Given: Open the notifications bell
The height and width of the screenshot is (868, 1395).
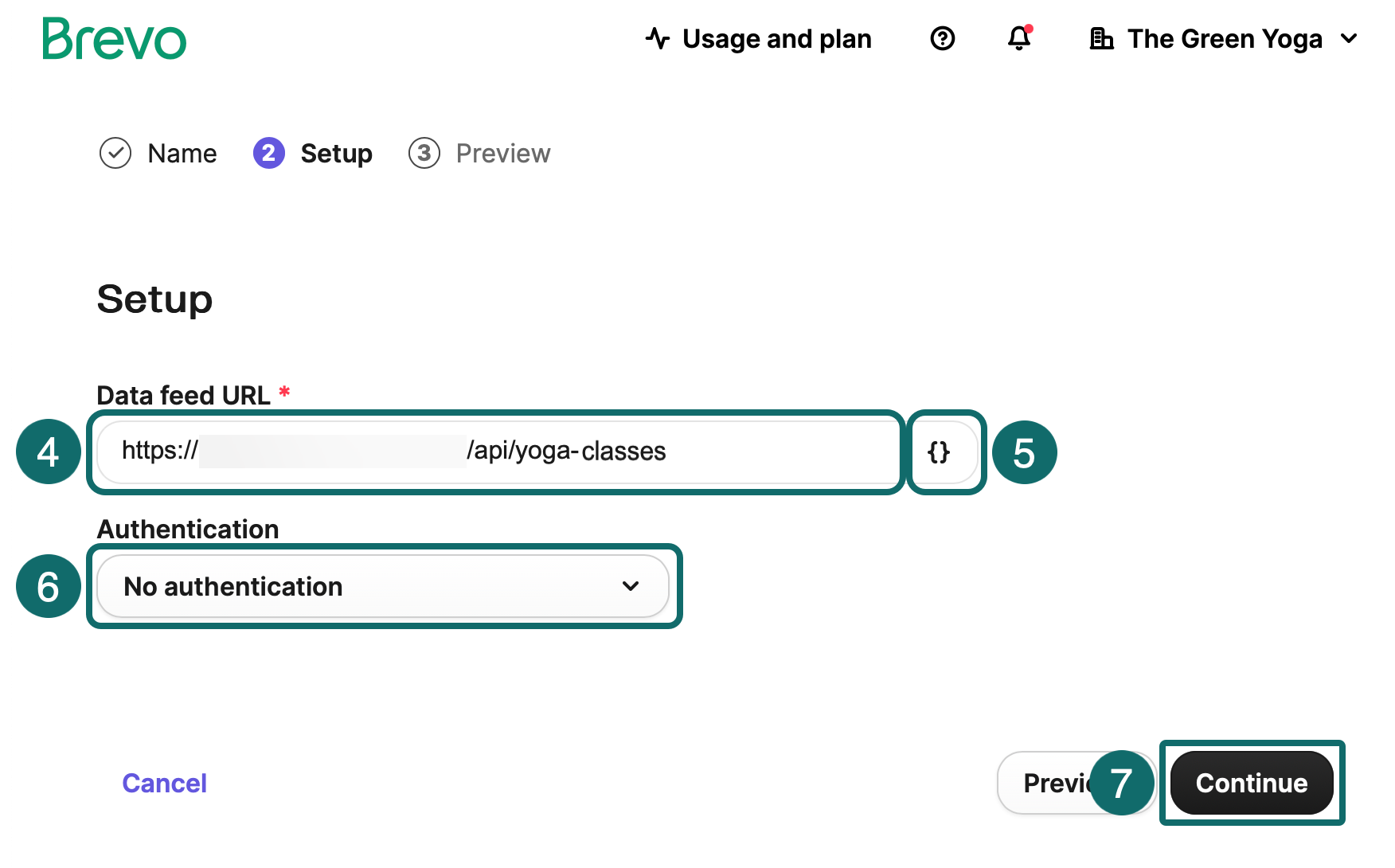Looking at the screenshot, I should coord(1019,38).
